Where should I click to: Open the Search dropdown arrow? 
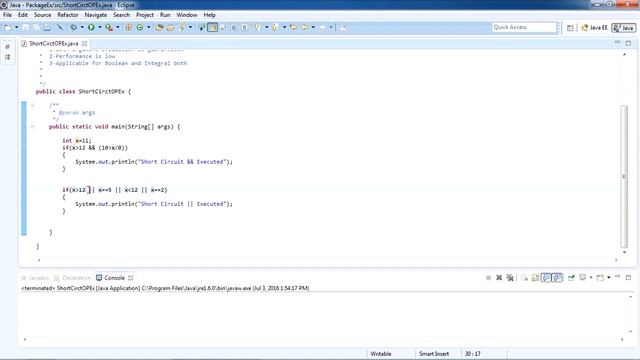[190, 27]
